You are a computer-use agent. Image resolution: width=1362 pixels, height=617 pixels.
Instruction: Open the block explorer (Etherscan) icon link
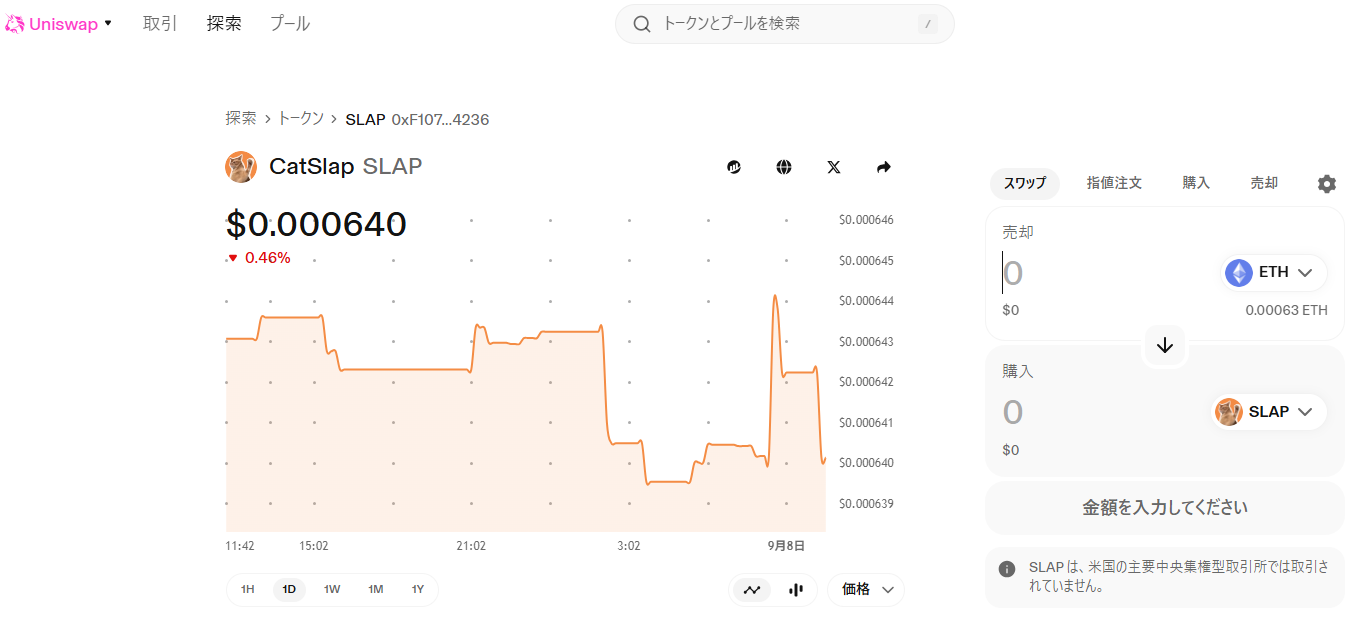point(734,167)
